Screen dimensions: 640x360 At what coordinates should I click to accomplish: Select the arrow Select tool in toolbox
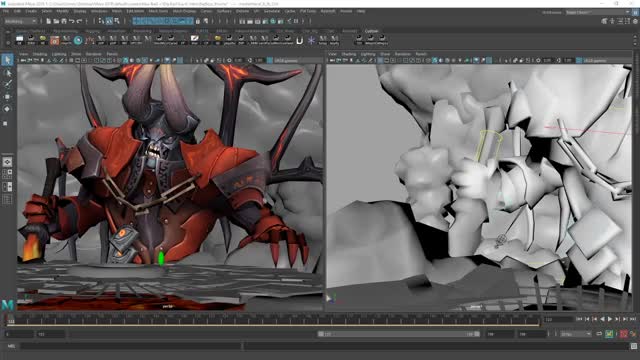point(7,60)
